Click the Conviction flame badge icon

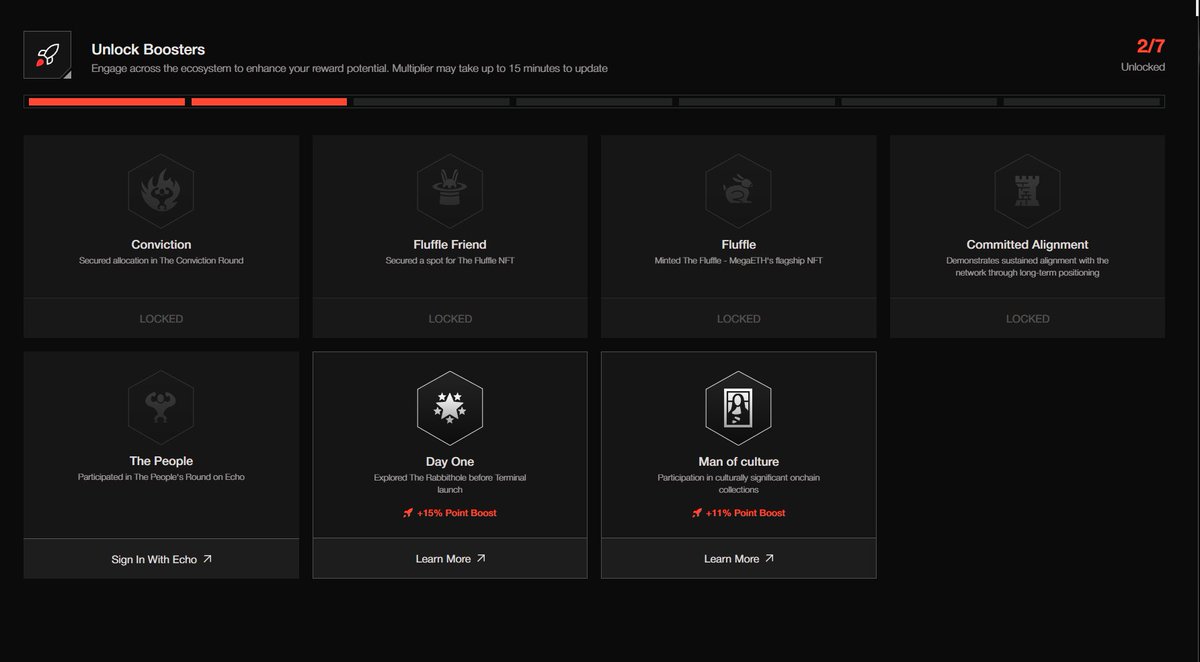[x=161, y=191]
